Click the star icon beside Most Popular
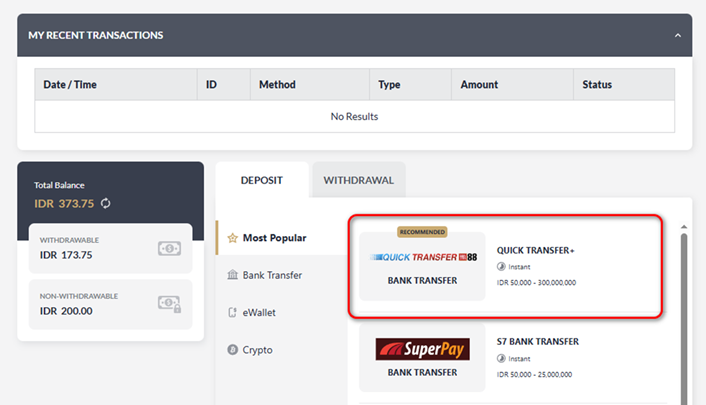The image size is (706, 405). click(232, 238)
